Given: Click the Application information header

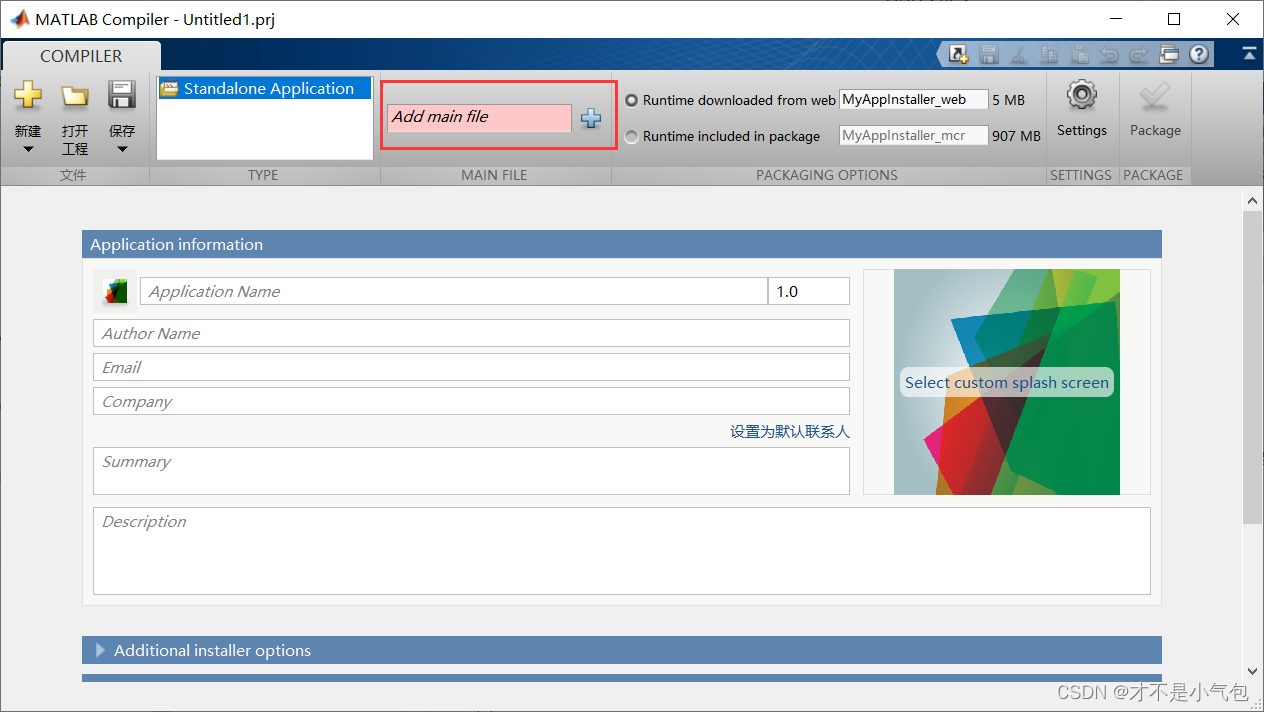Looking at the screenshot, I should [x=622, y=244].
